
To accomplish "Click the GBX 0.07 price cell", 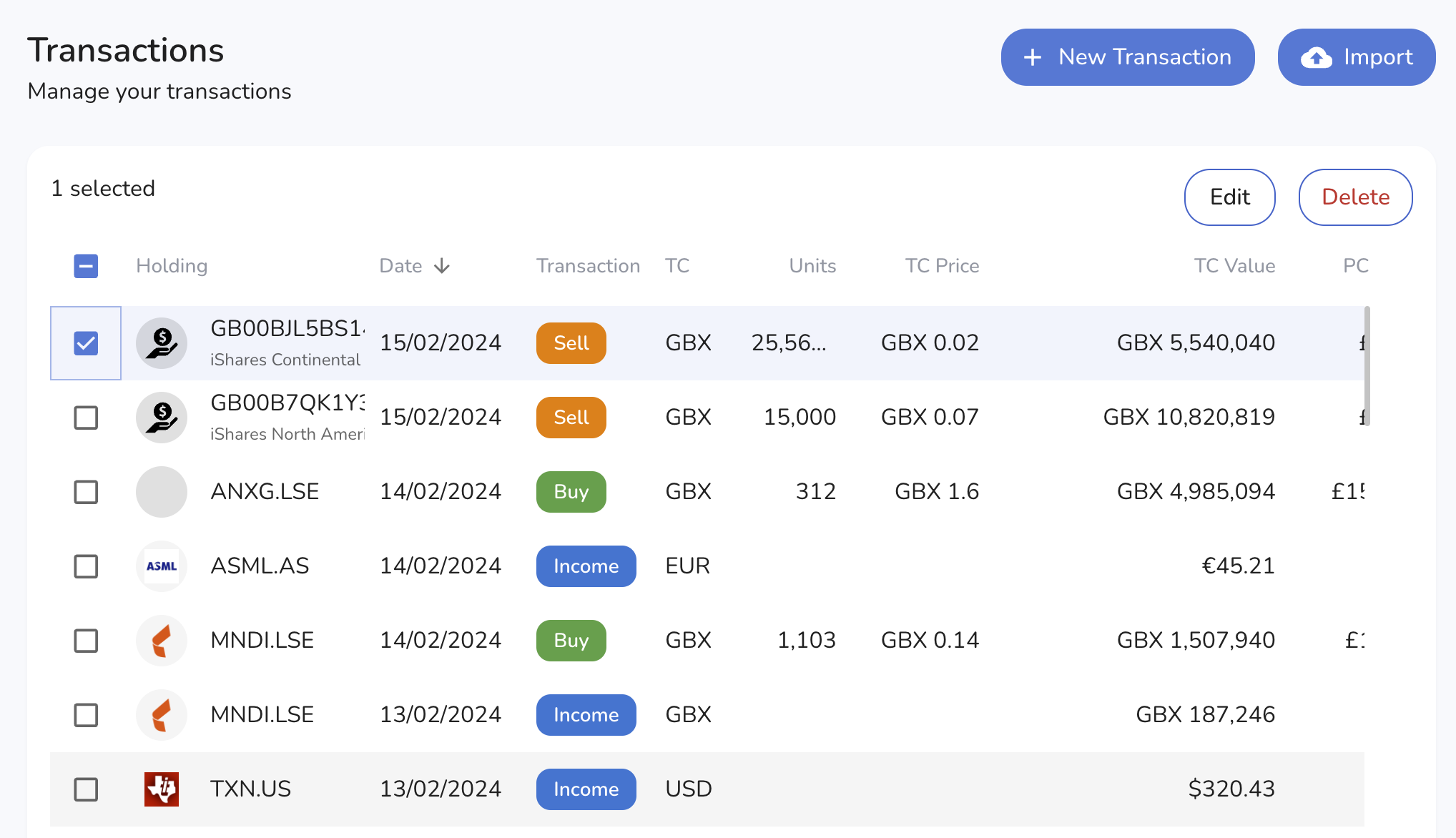I will (x=930, y=418).
